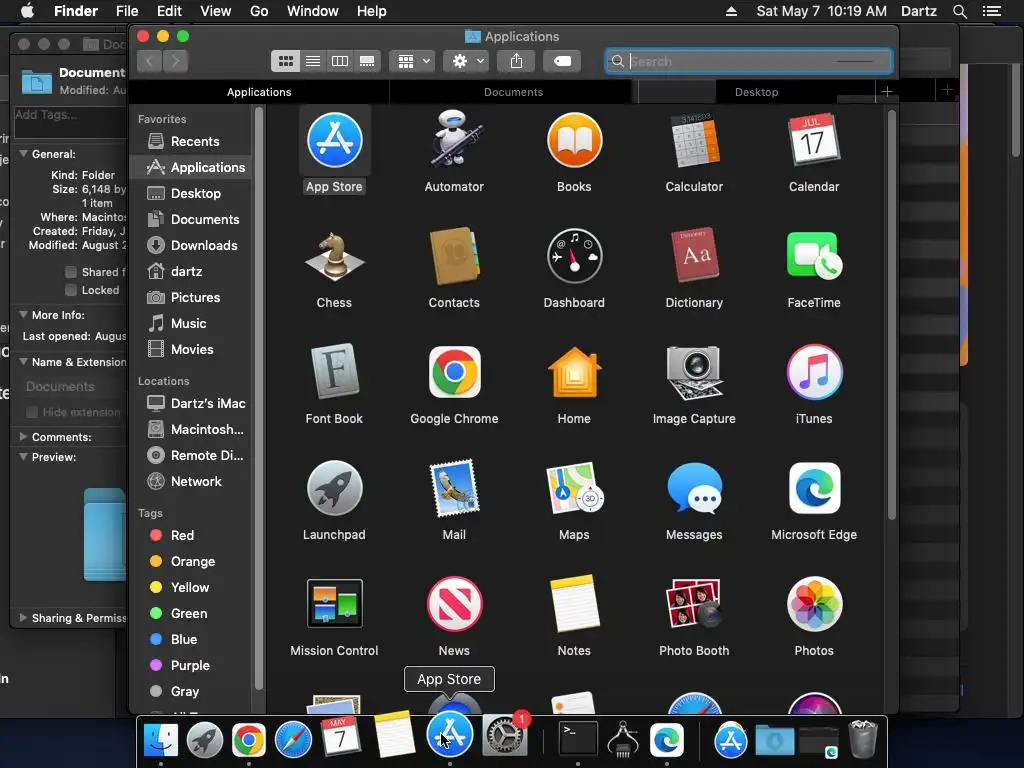Open Terminal from the Dock
The width and height of the screenshot is (1024, 768).
tap(578, 739)
